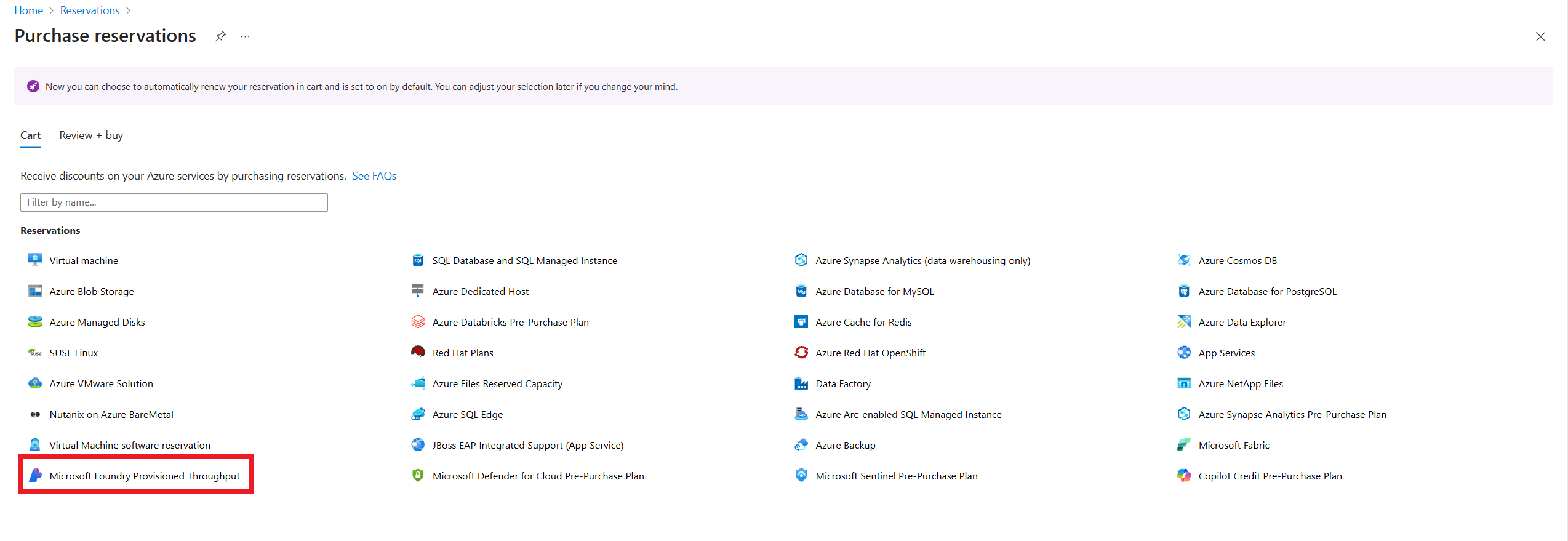
Task: Click the Virtual machine reservation icon
Action: 35,260
